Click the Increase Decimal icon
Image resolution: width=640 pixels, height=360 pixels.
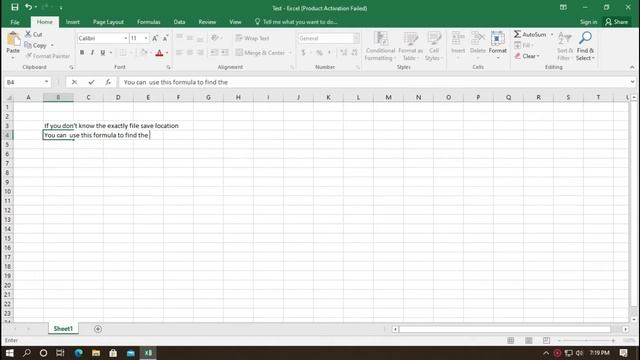point(343,53)
